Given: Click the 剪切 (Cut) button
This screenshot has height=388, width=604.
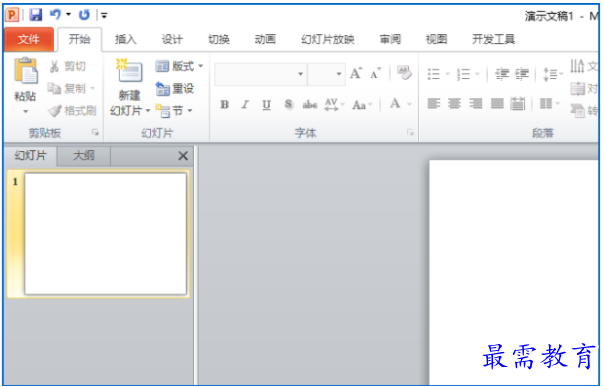Looking at the screenshot, I should pyautogui.click(x=68, y=66).
